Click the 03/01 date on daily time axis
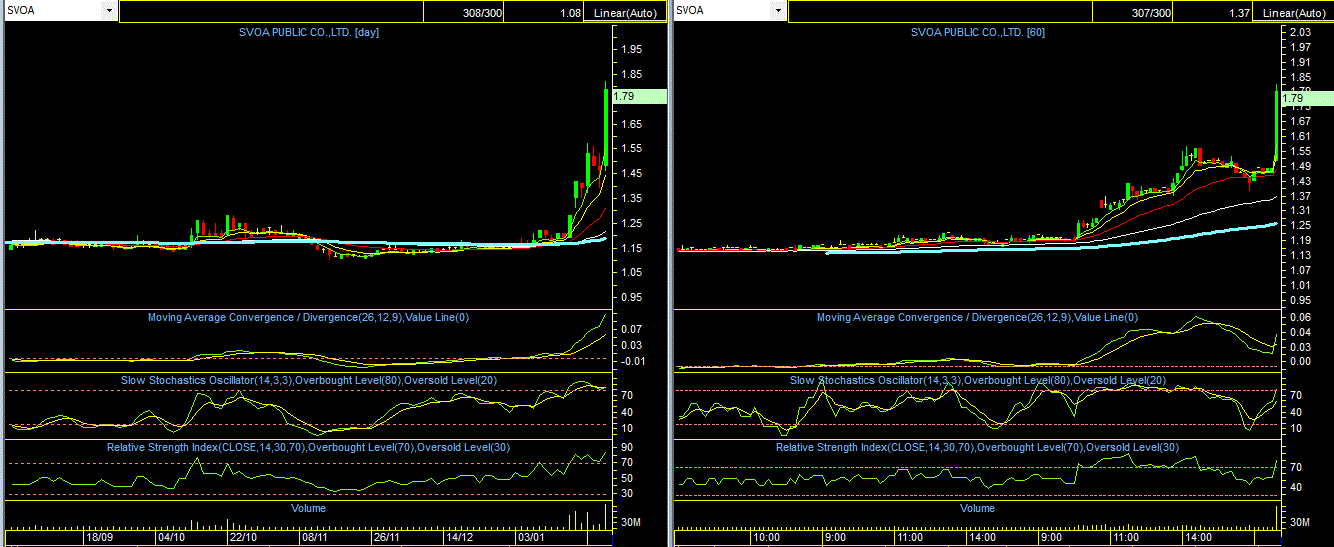The image size is (1334, 547). 531,537
